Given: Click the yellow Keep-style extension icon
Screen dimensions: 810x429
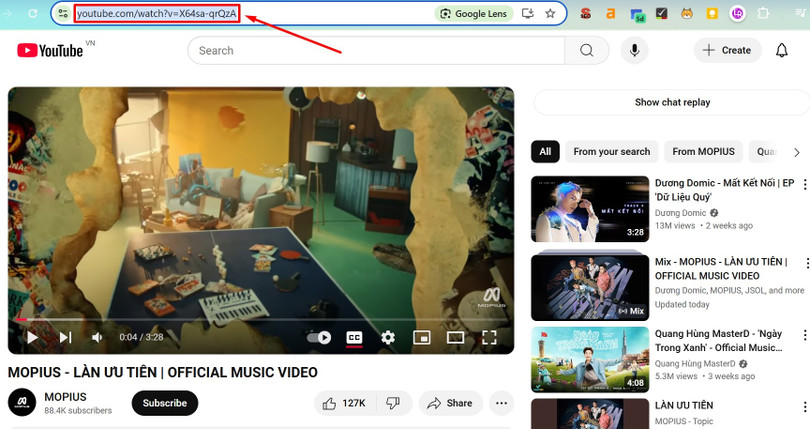Looking at the screenshot, I should pyautogui.click(x=712, y=14).
